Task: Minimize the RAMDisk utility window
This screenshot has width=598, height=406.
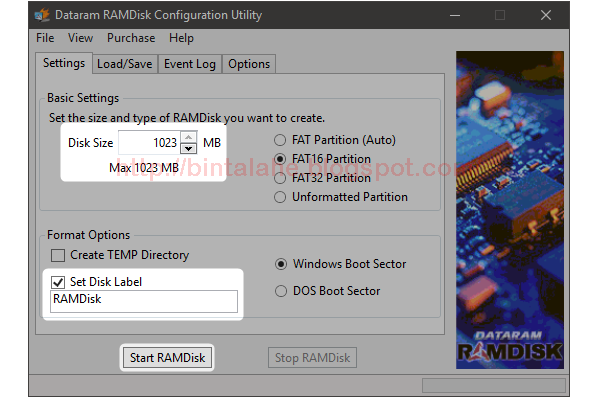Action: tap(455, 15)
